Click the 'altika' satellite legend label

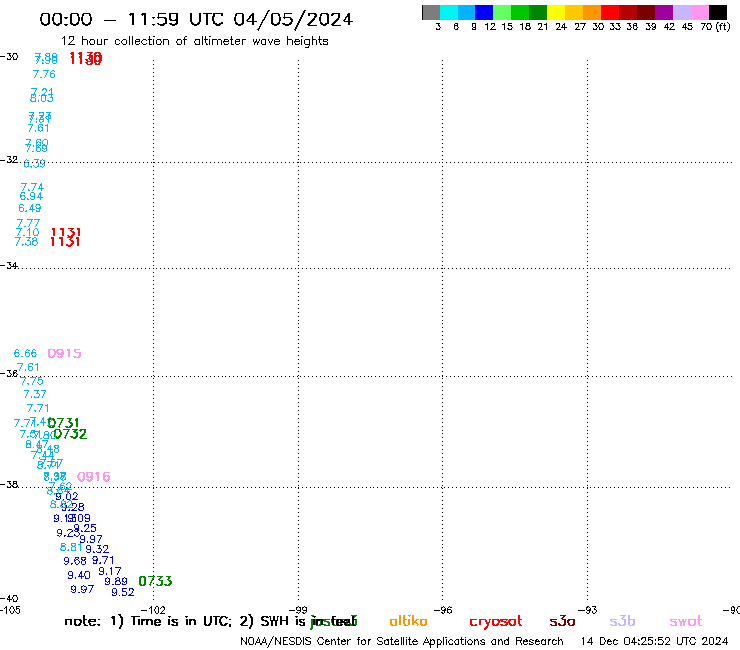coord(408,621)
